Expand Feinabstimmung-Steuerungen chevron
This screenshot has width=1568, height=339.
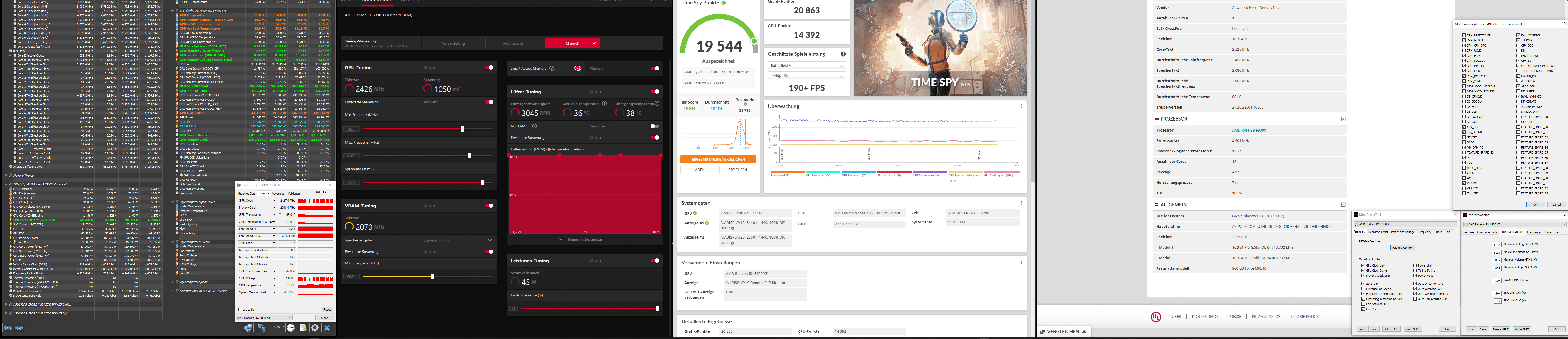pos(561,239)
